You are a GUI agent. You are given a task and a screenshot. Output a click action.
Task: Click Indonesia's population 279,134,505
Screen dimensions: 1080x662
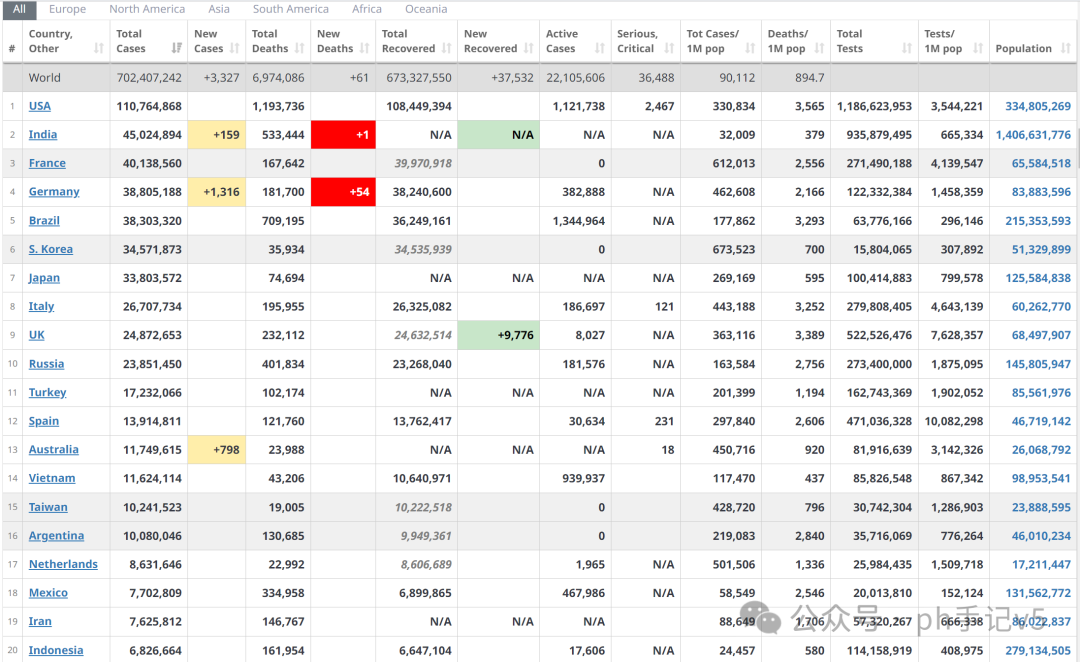pyautogui.click(x=1038, y=650)
